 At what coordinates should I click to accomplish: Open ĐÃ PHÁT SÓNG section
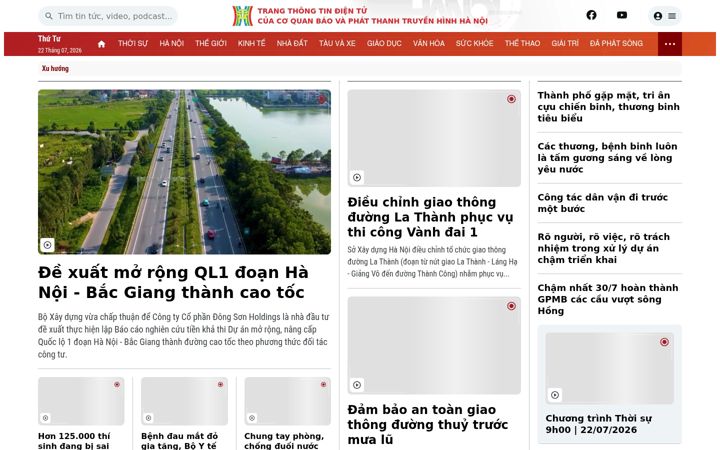pyautogui.click(x=616, y=43)
